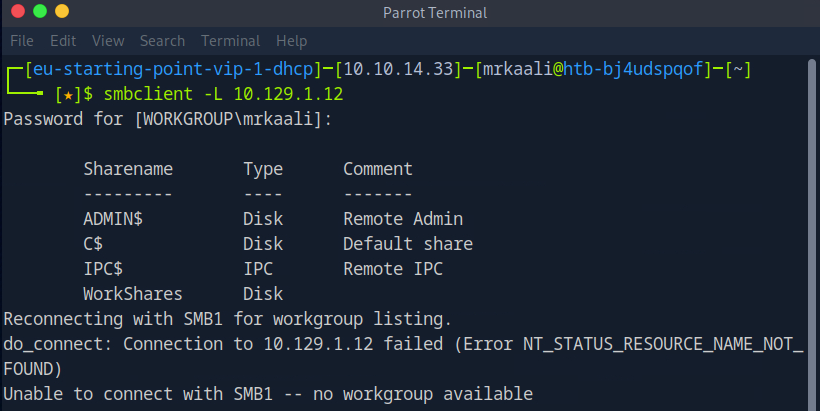Image resolution: width=820 pixels, height=411 pixels.
Task: Click the Parrot Terminal title bar text
Action: pos(433,12)
